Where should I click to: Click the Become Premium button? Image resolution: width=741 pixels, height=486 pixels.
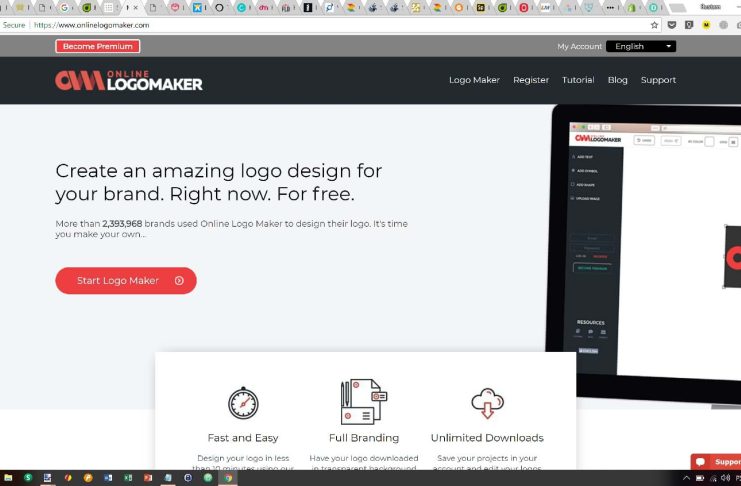(x=98, y=46)
